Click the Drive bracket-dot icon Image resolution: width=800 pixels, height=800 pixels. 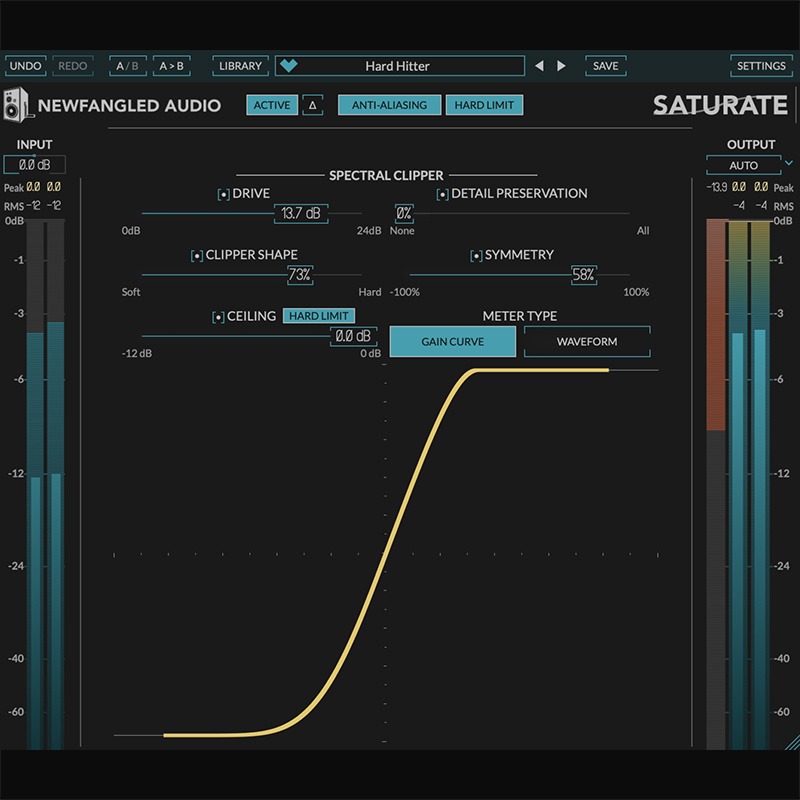point(223,194)
